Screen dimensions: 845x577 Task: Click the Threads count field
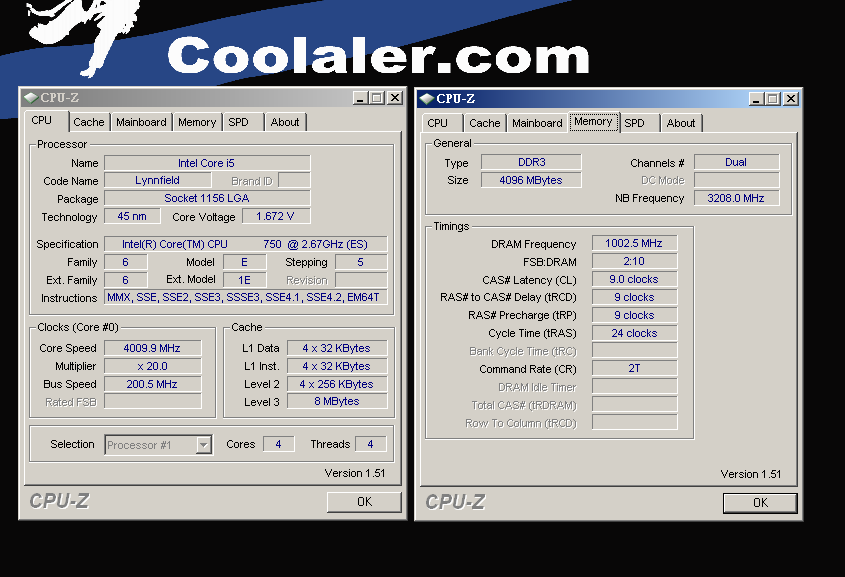click(371, 444)
